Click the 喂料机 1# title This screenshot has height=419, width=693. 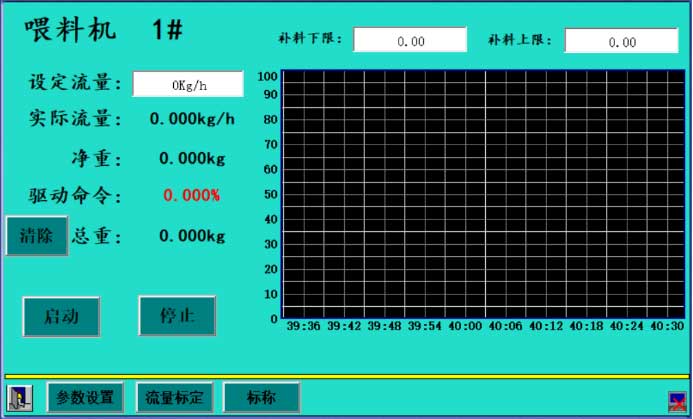(104, 30)
